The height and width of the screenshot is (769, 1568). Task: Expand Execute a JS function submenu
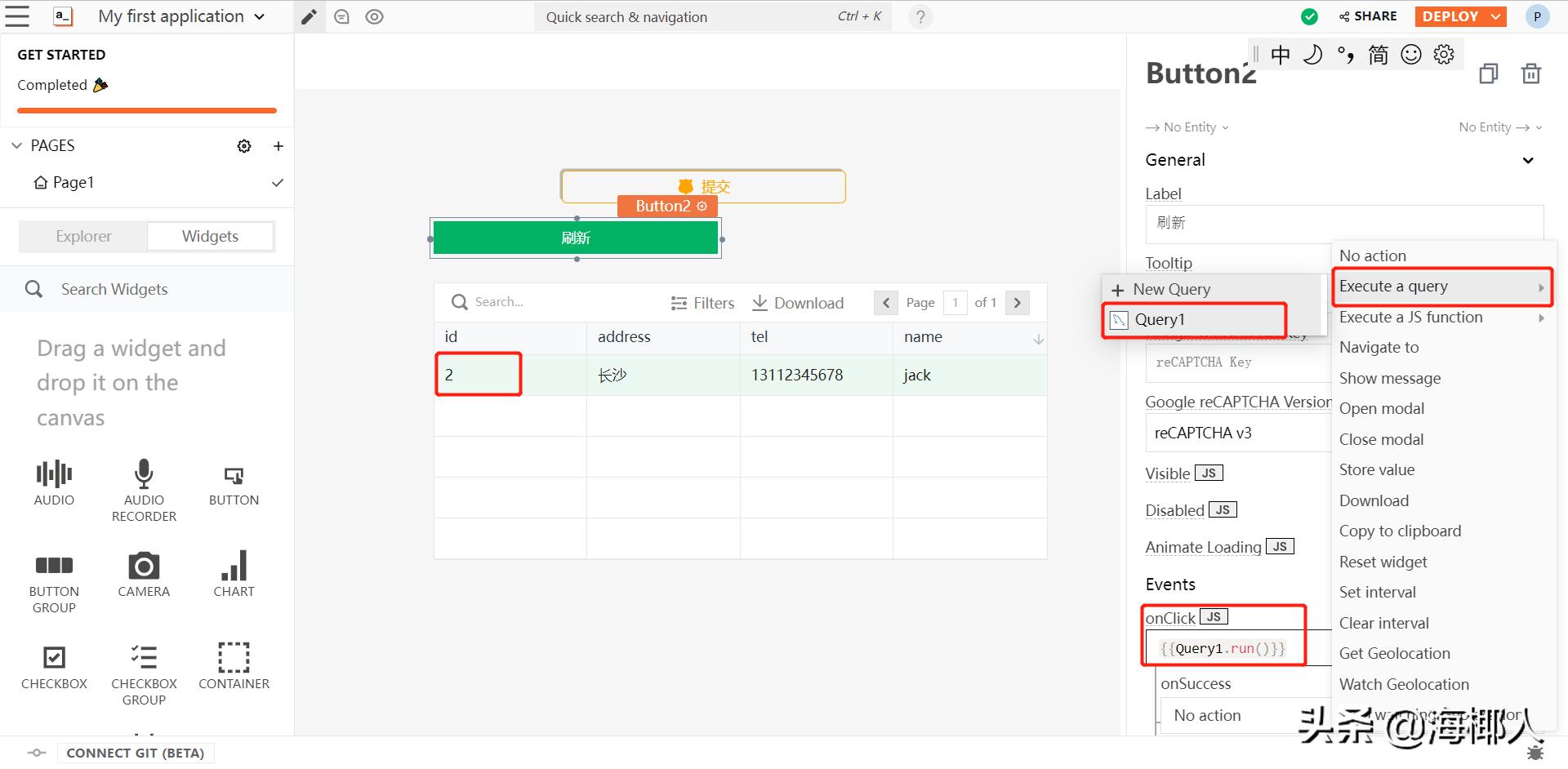coord(1442,318)
